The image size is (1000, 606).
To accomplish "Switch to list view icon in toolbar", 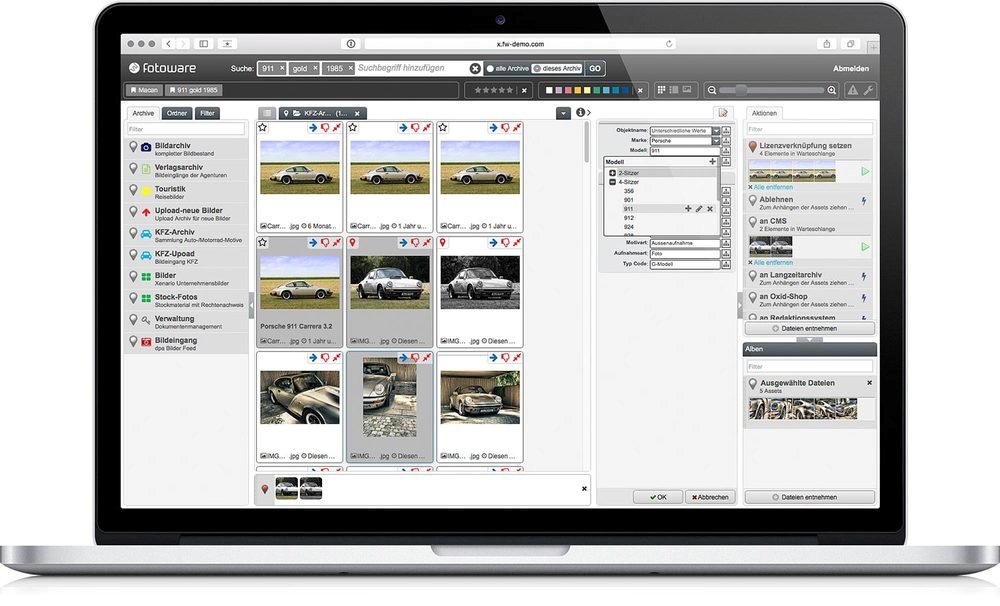I will pyautogui.click(x=673, y=90).
